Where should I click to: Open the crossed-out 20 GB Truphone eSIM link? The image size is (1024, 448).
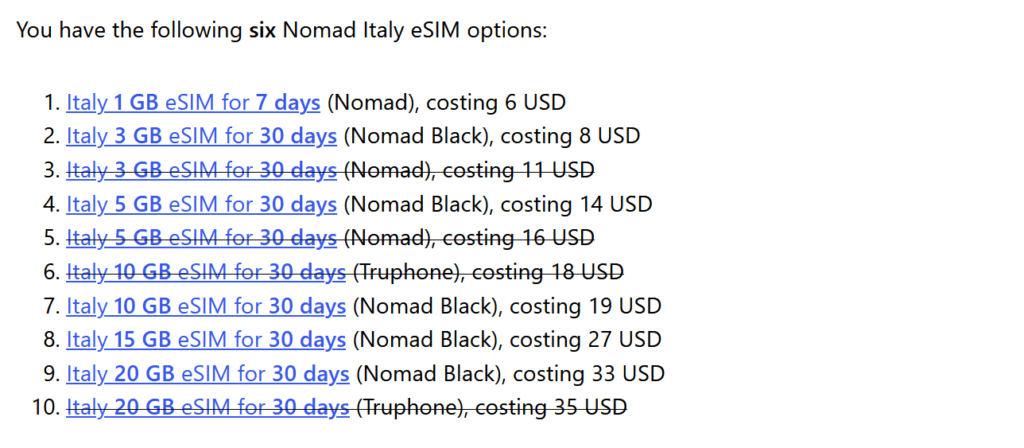(208, 408)
